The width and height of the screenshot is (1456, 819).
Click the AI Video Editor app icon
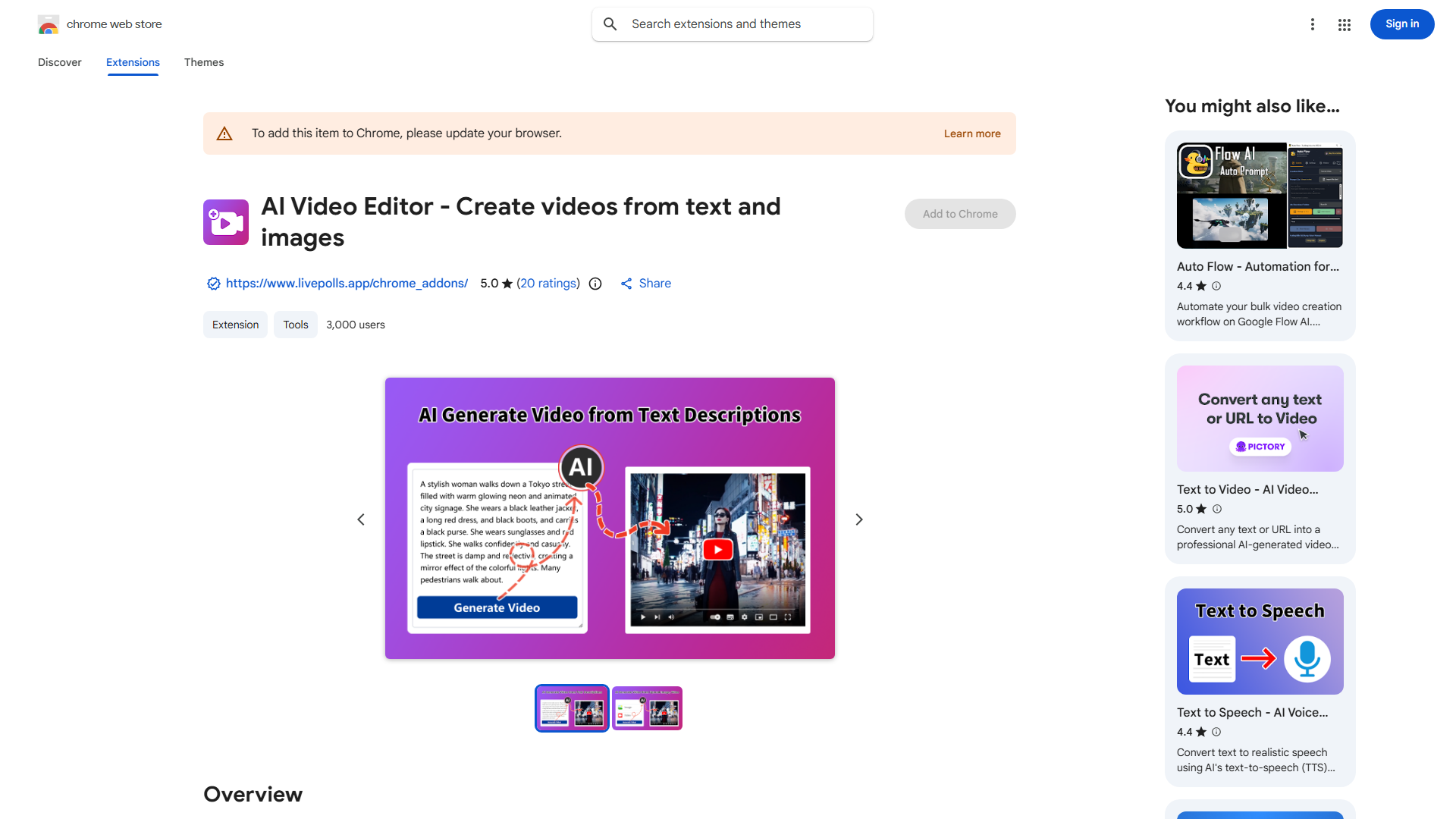pos(225,222)
